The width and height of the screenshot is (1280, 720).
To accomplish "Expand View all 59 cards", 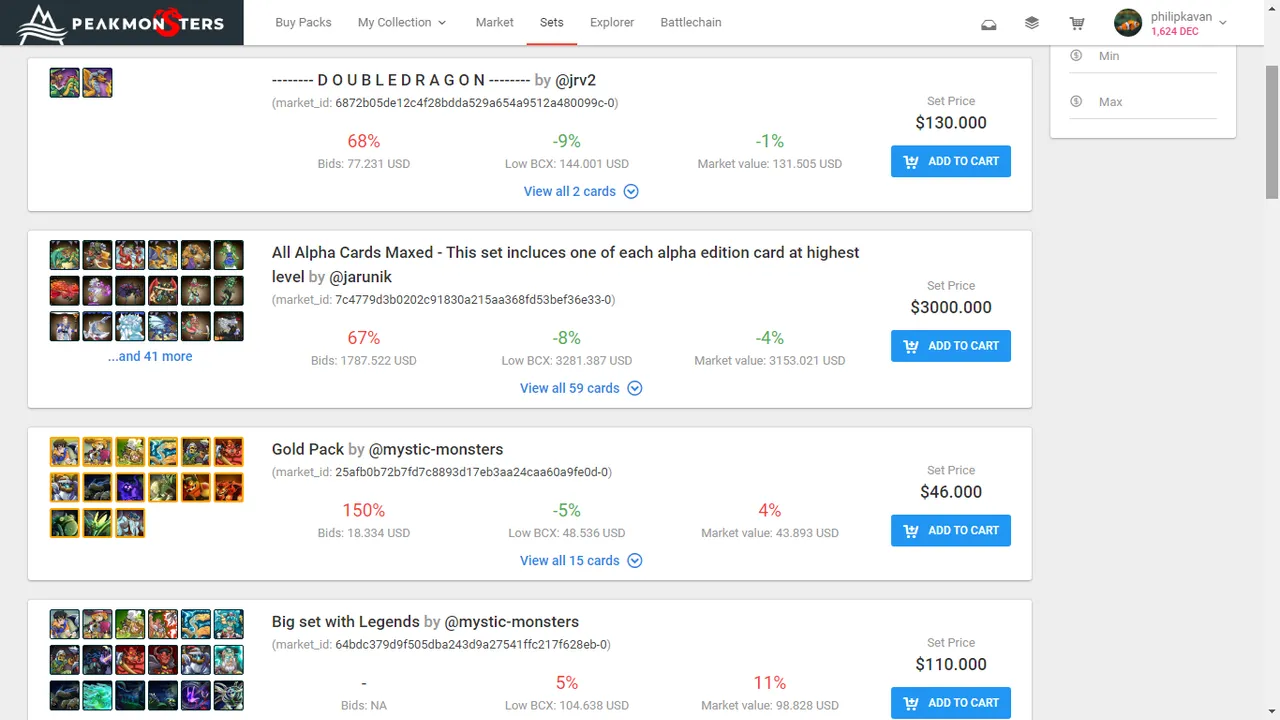I will [581, 388].
